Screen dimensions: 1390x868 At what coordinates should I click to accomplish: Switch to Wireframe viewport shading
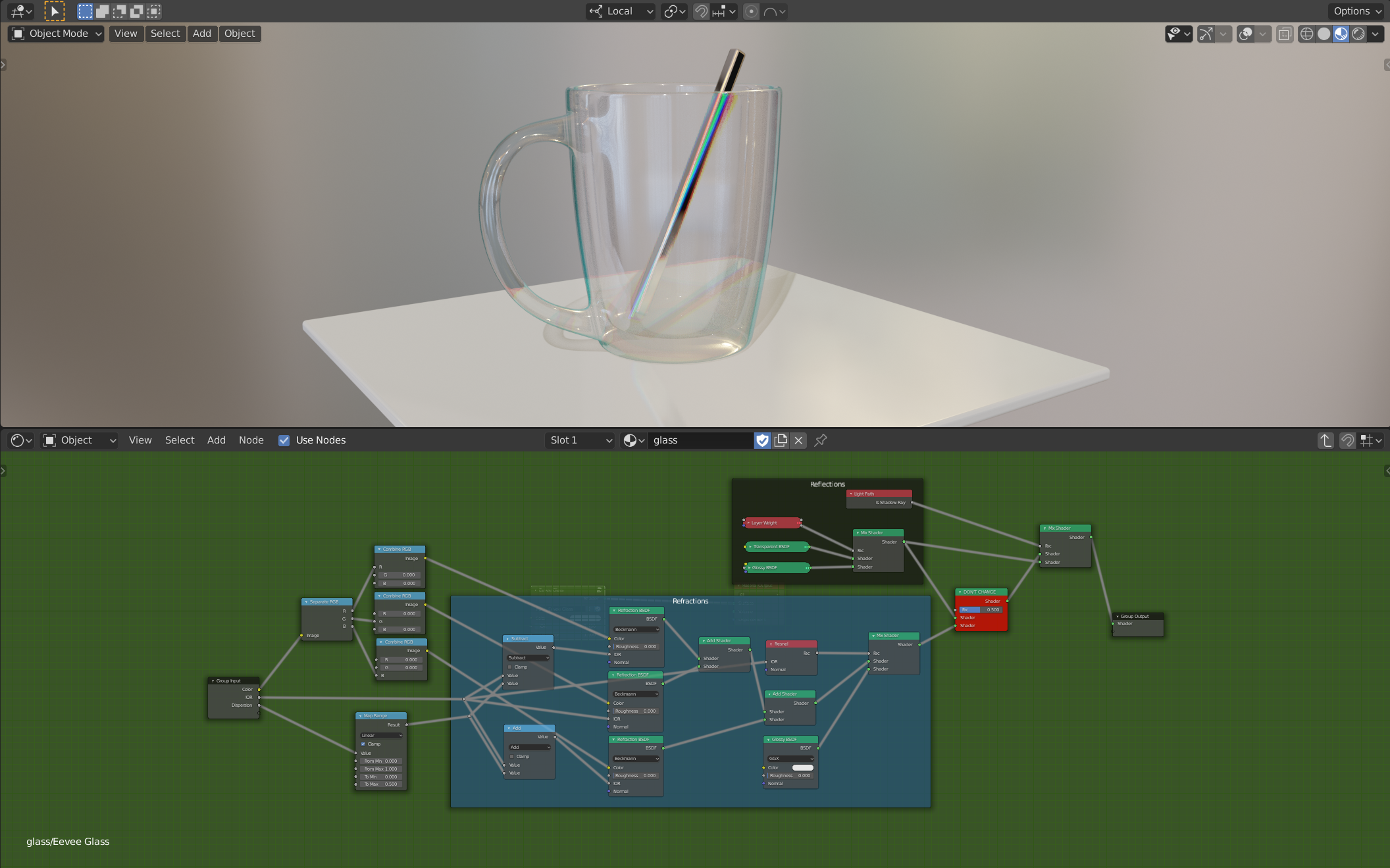1307,34
